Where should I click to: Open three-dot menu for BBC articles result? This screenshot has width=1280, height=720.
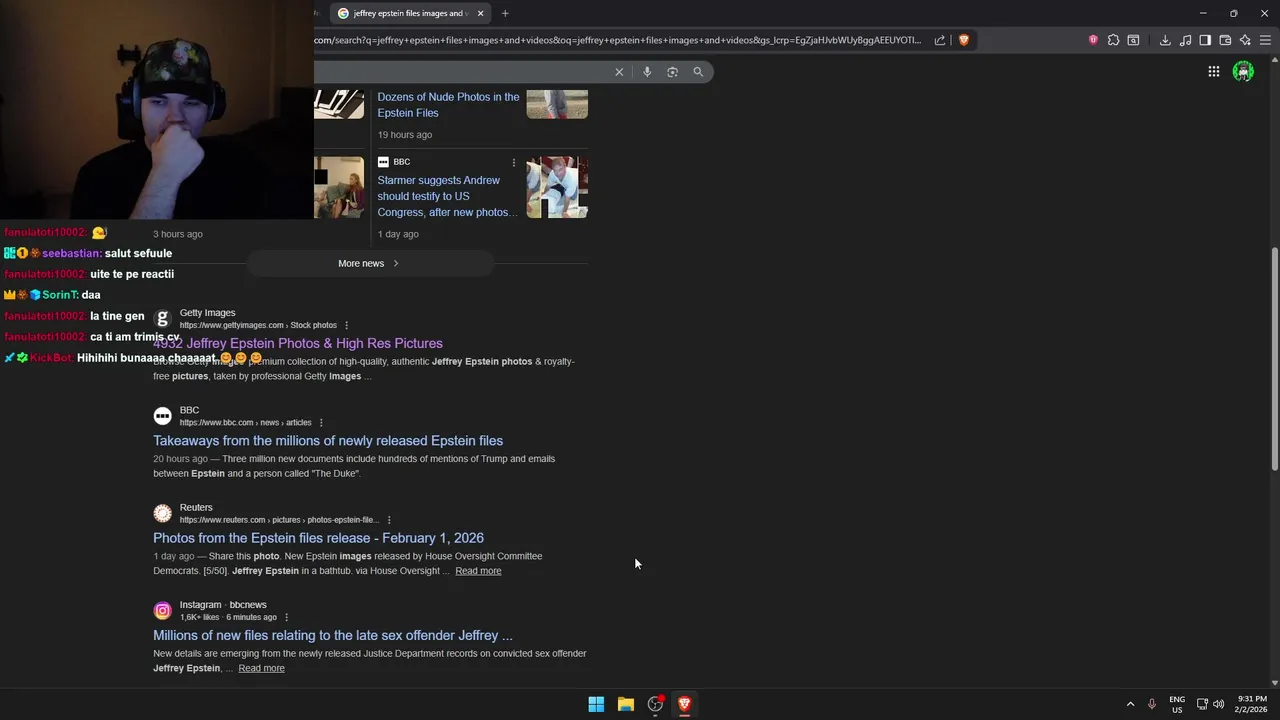tap(321, 423)
